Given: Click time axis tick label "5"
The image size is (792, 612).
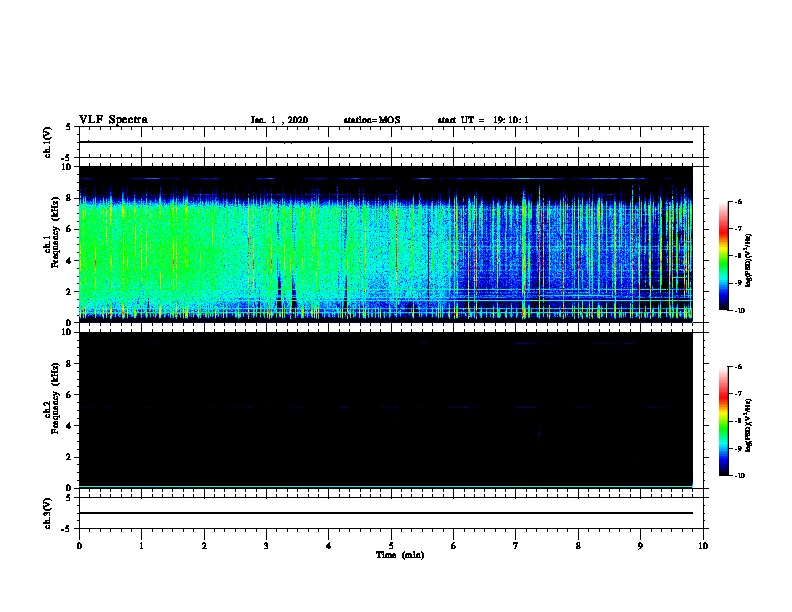Looking at the screenshot, I should (x=391, y=546).
